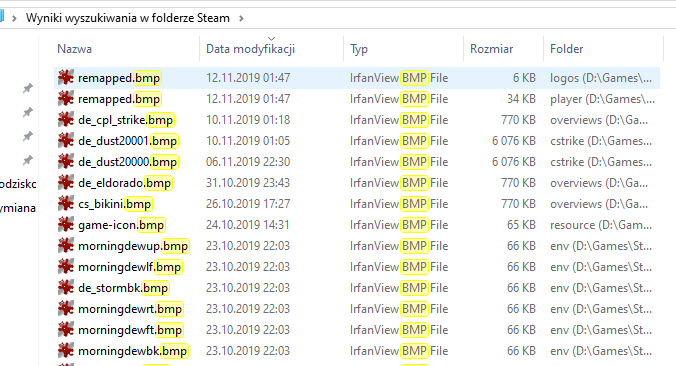Click the IrfanView icon of remapped.bmp in player
This screenshot has height=366, width=676.
click(x=66, y=99)
